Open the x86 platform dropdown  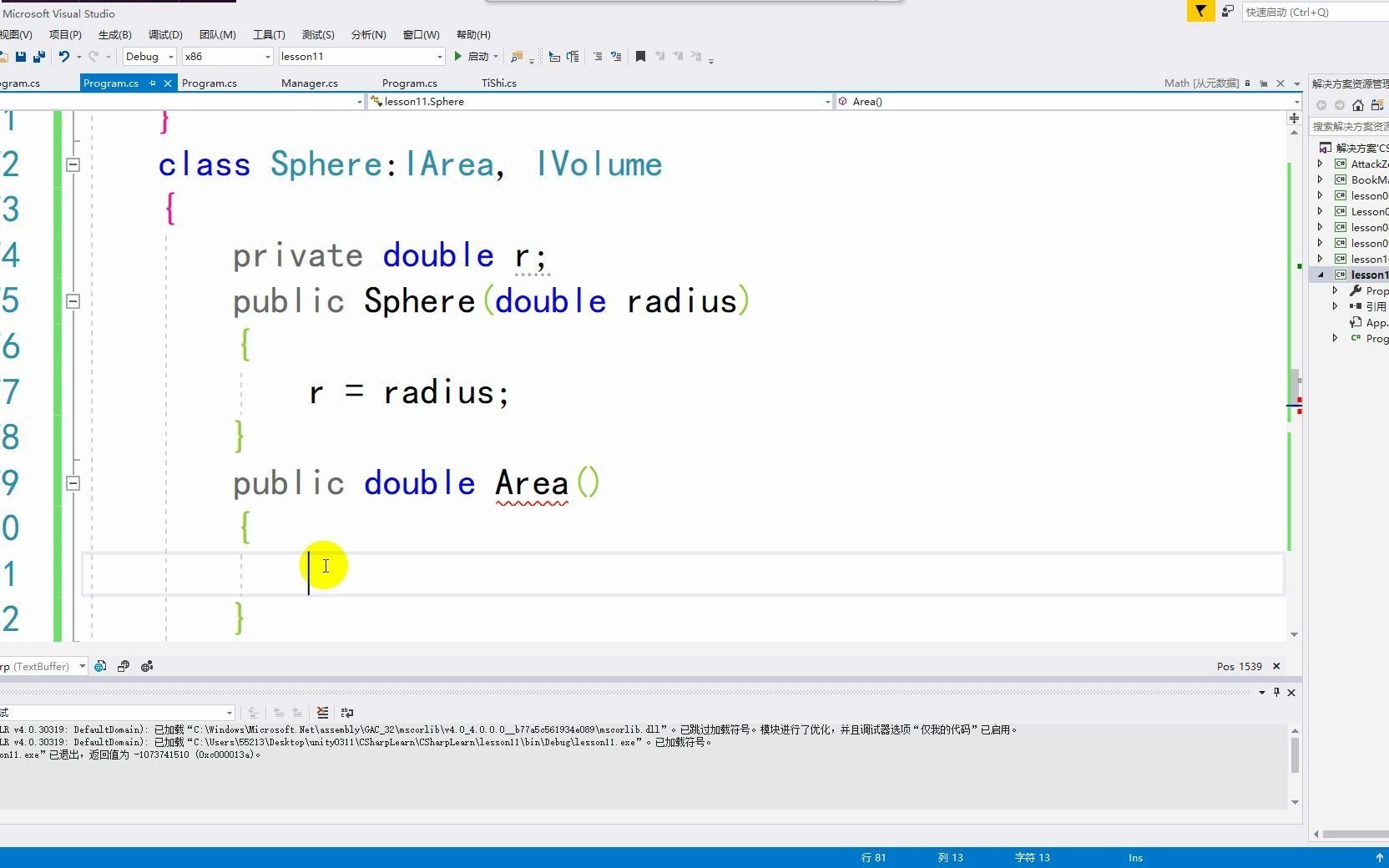click(x=228, y=56)
